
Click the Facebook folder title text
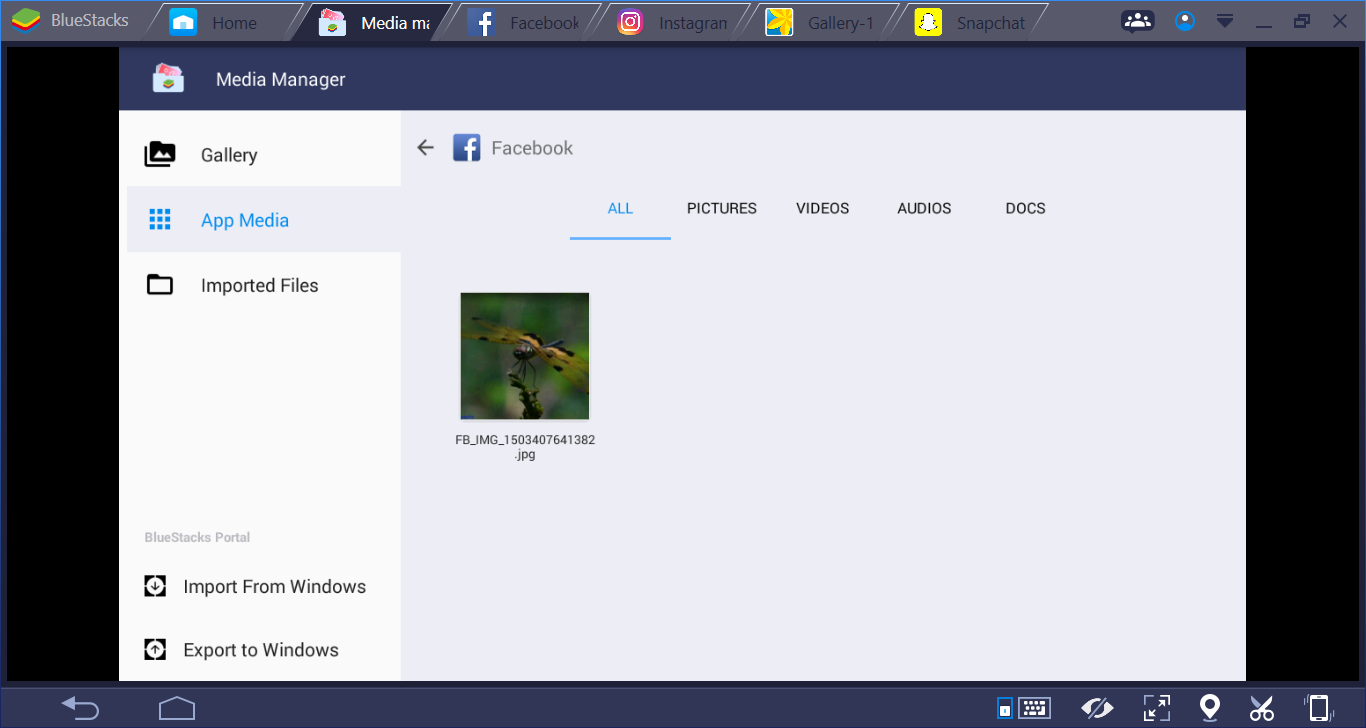click(x=532, y=148)
